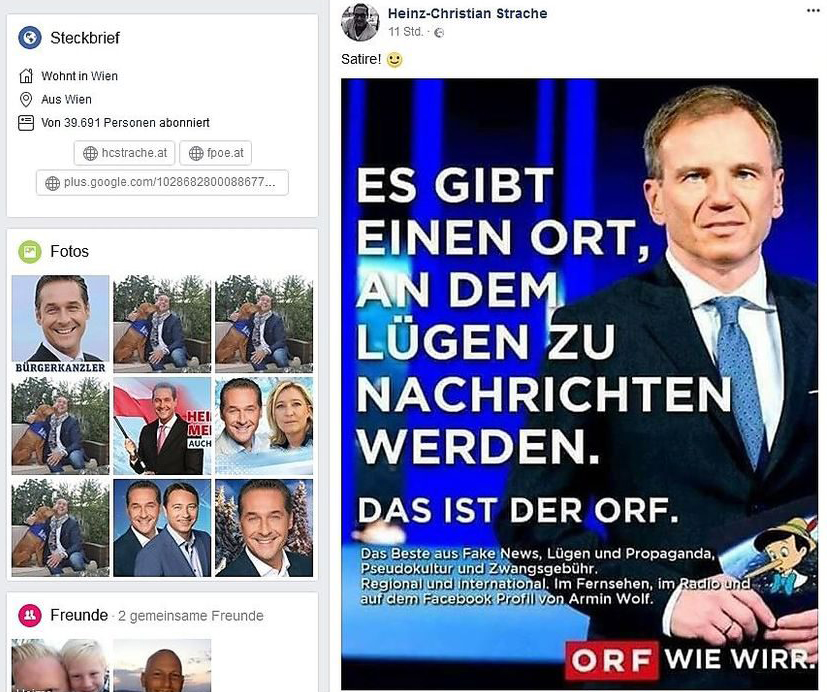Image resolution: width=827 pixels, height=692 pixels.
Task: Click the house icon next to Wohnt in Wien
Action: click(26, 76)
